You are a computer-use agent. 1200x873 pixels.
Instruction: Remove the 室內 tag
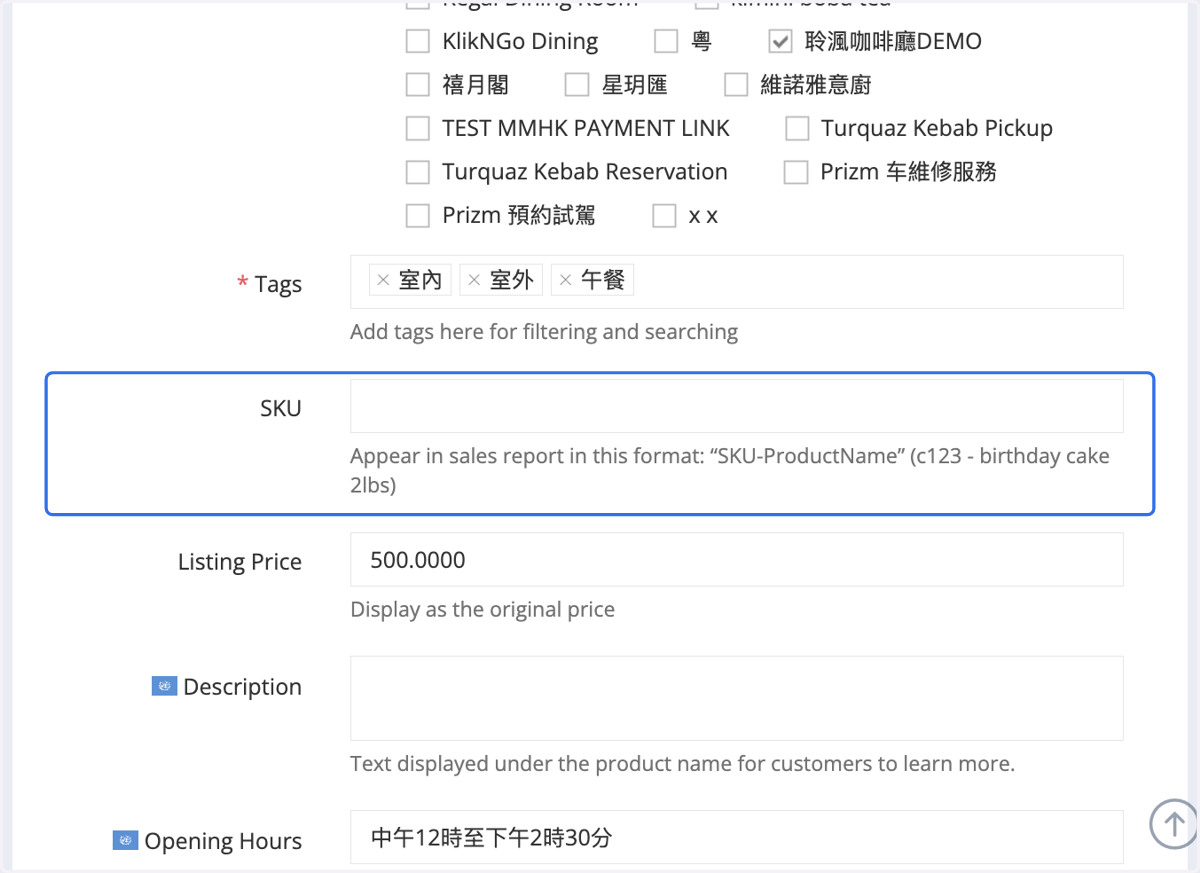click(x=383, y=280)
